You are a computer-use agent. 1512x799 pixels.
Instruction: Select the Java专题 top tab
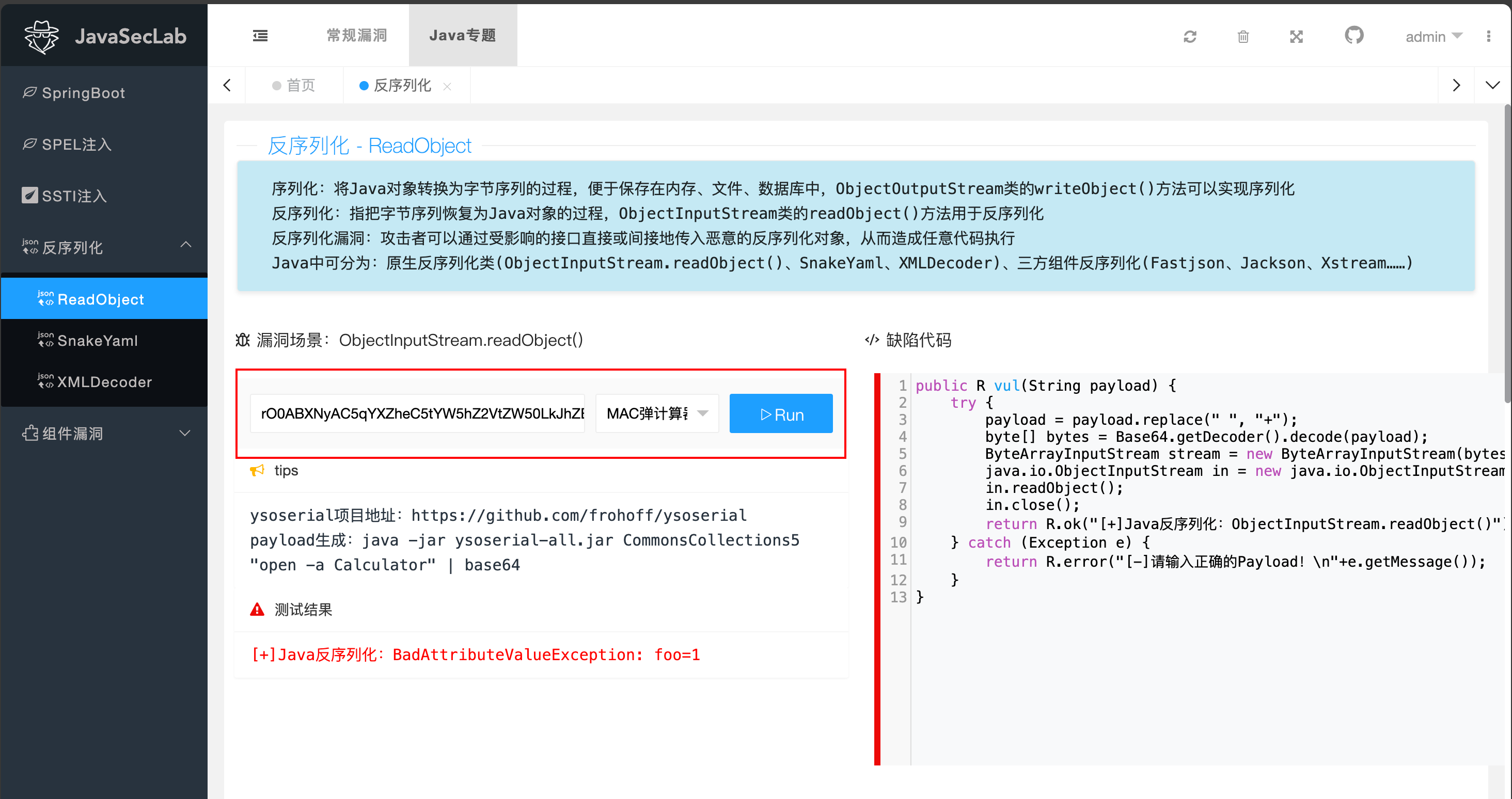(x=463, y=36)
